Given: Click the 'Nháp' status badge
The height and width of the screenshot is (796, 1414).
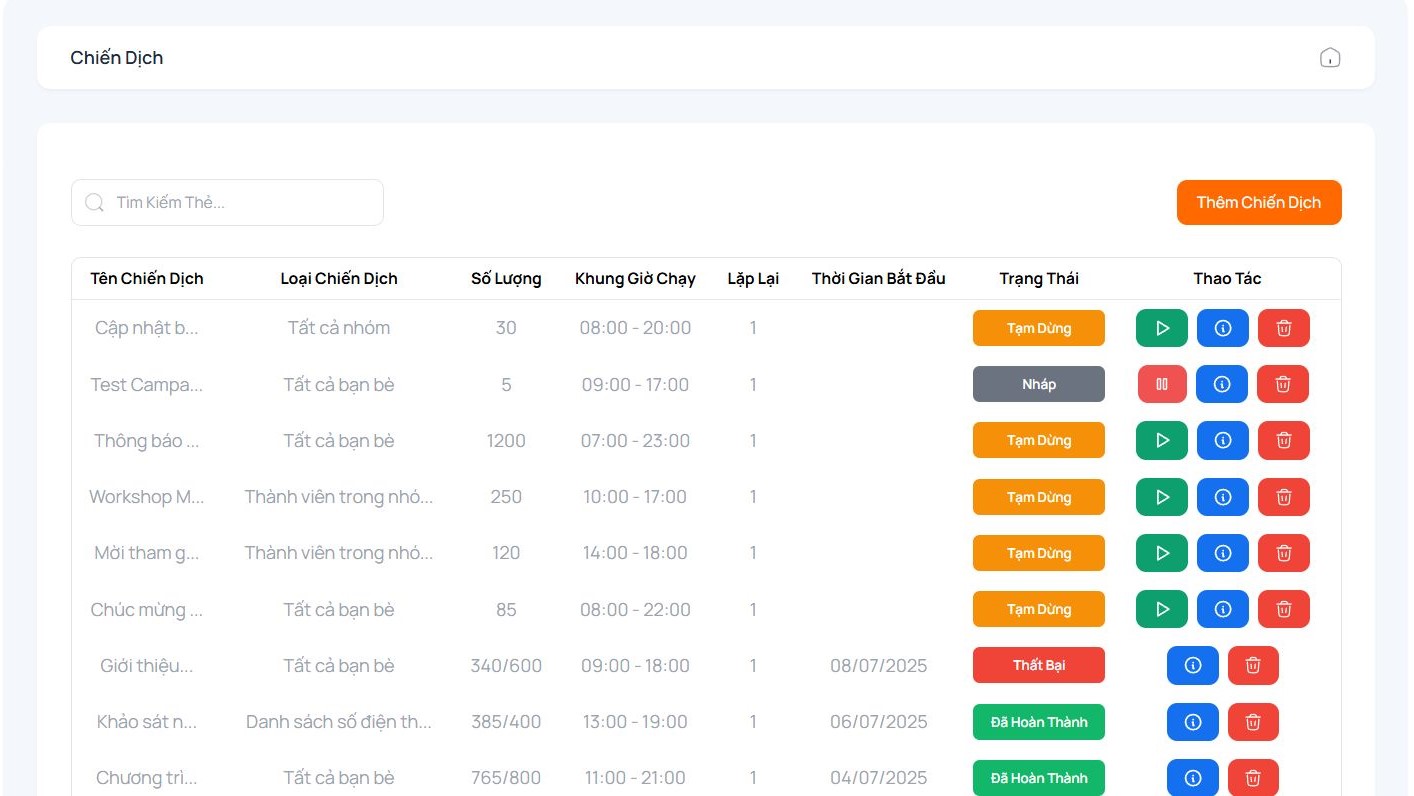Looking at the screenshot, I should click(1038, 384).
